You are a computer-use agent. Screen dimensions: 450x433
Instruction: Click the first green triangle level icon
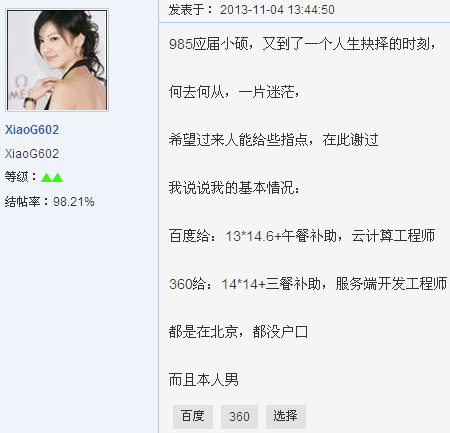tap(46, 178)
